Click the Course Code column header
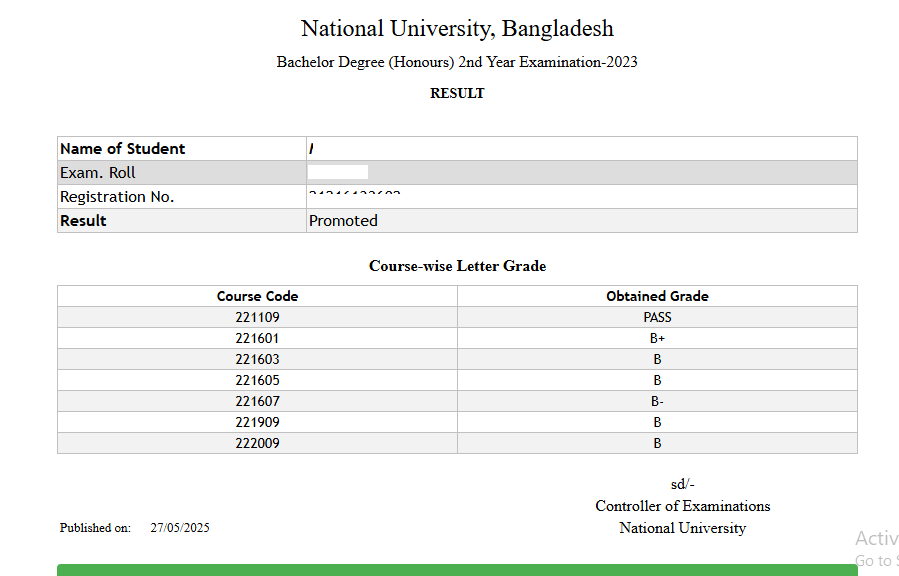899x576 pixels. (257, 296)
